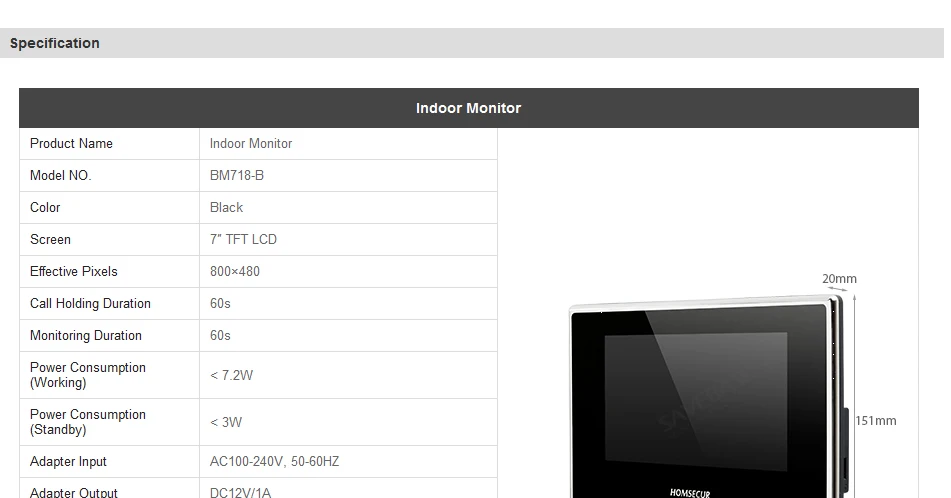
Task: Click the Specification section heading
Action: click(x=55, y=43)
